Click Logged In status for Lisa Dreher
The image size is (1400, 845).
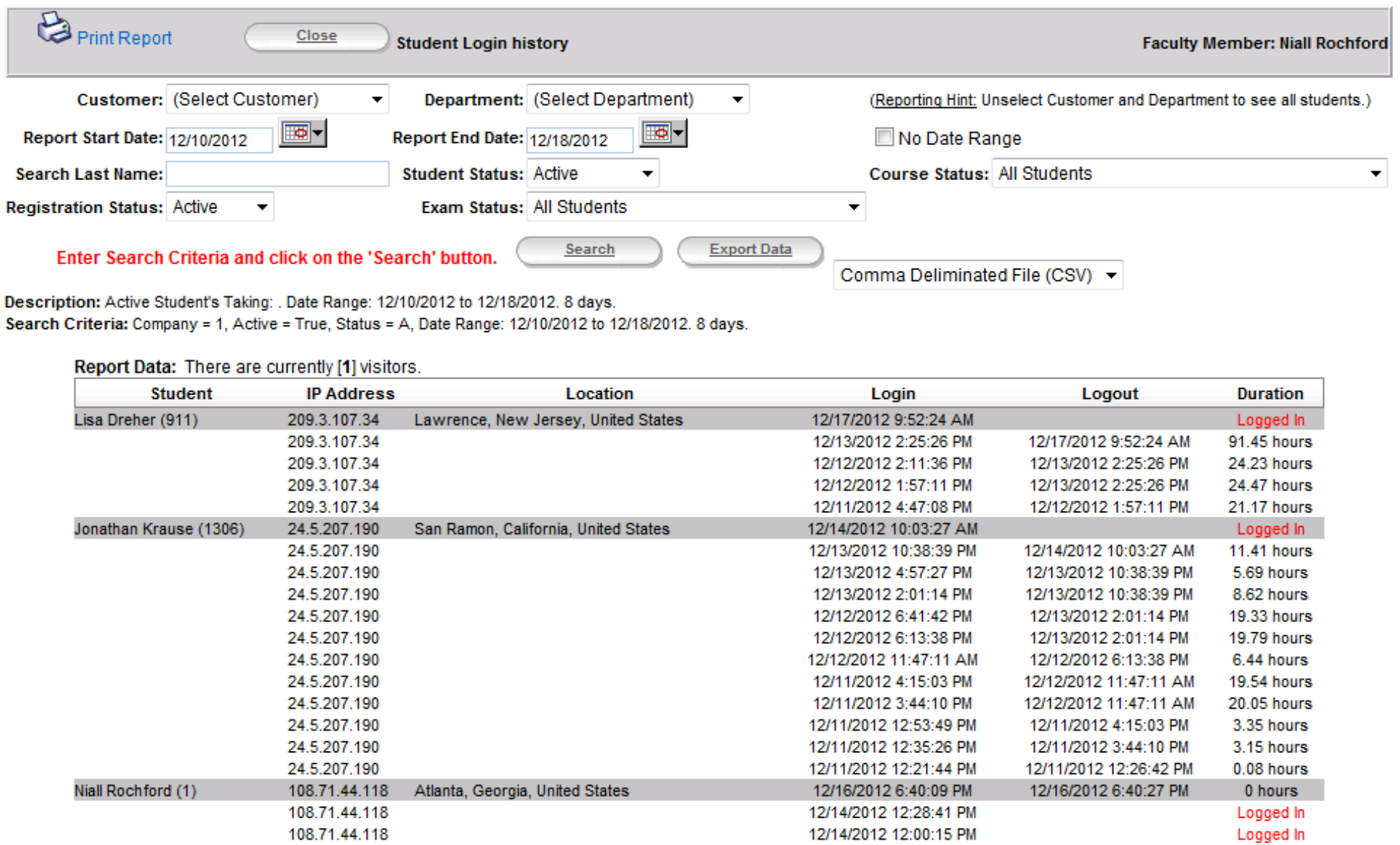1270,420
